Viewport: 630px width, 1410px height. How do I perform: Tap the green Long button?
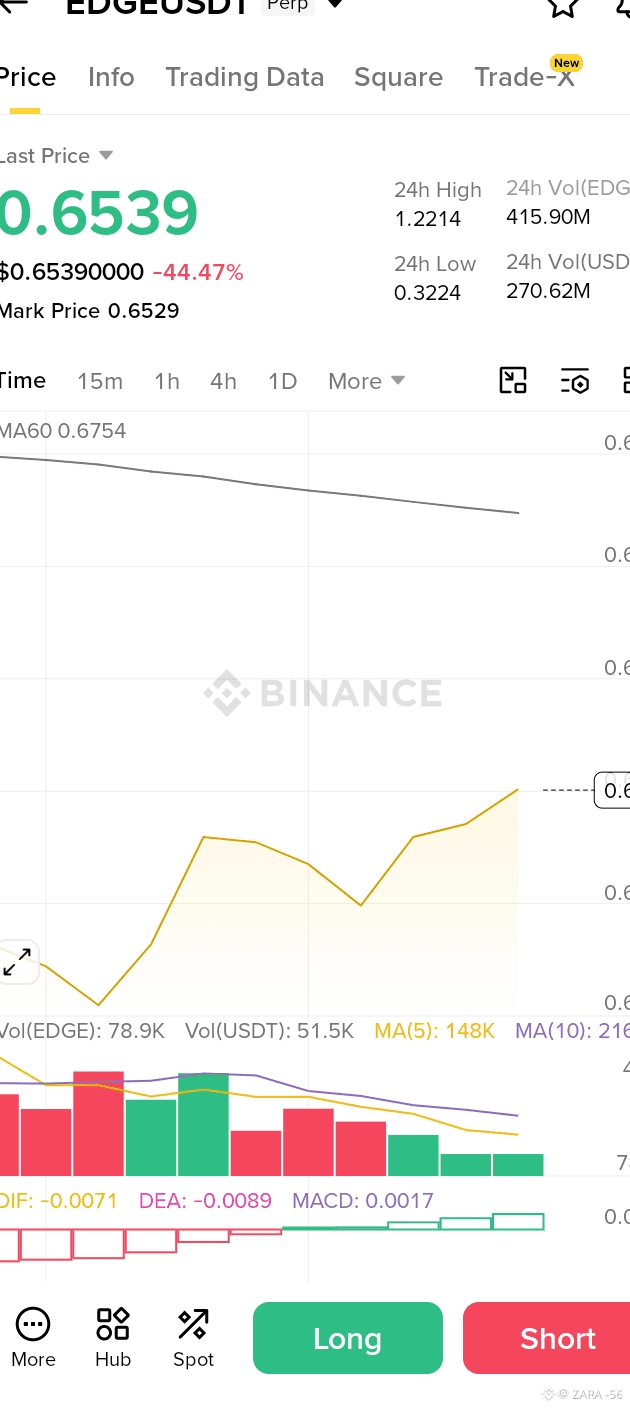coord(348,1338)
